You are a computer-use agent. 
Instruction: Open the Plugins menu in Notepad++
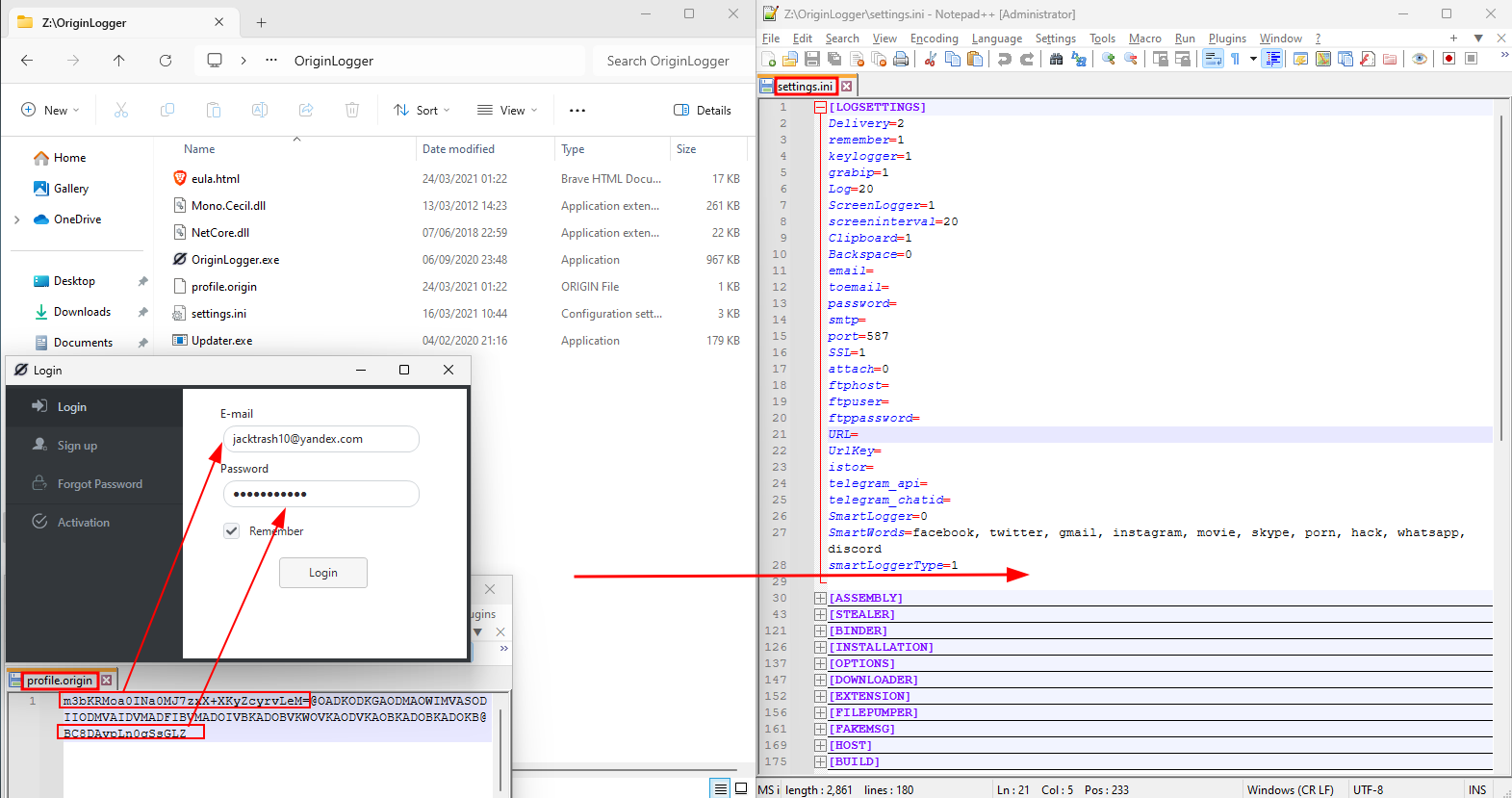(x=1227, y=39)
